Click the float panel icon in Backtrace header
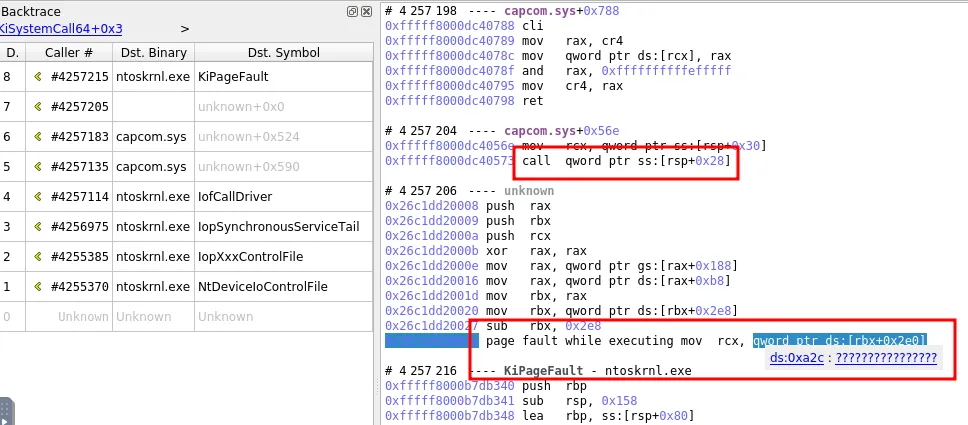Image resolution: width=968 pixels, height=425 pixels. point(353,11)
